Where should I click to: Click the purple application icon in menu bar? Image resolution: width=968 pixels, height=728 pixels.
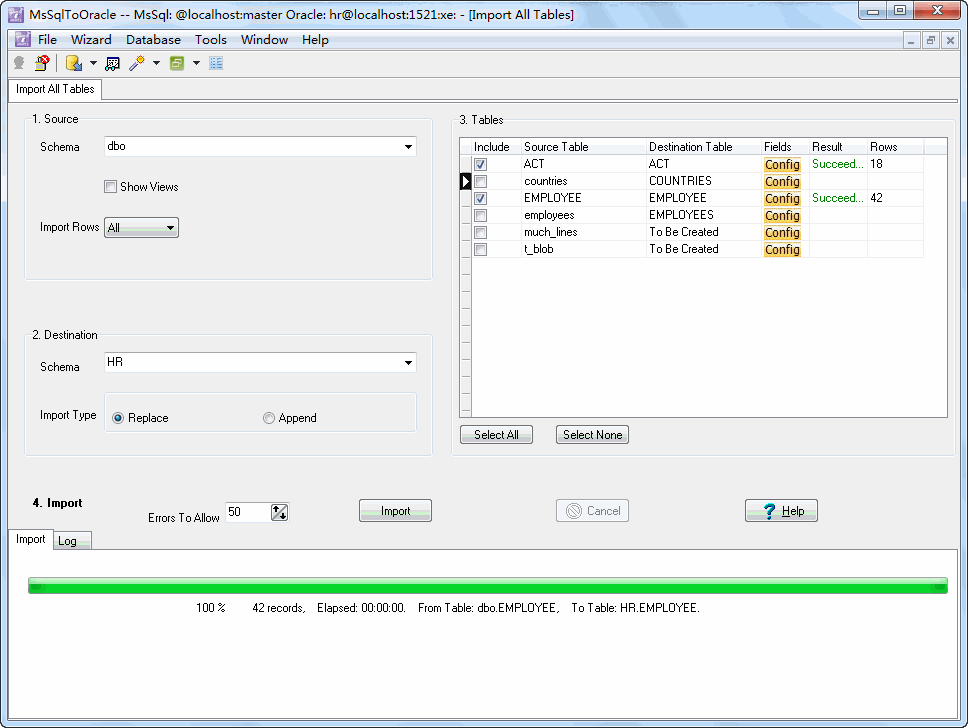click(22, 40)
